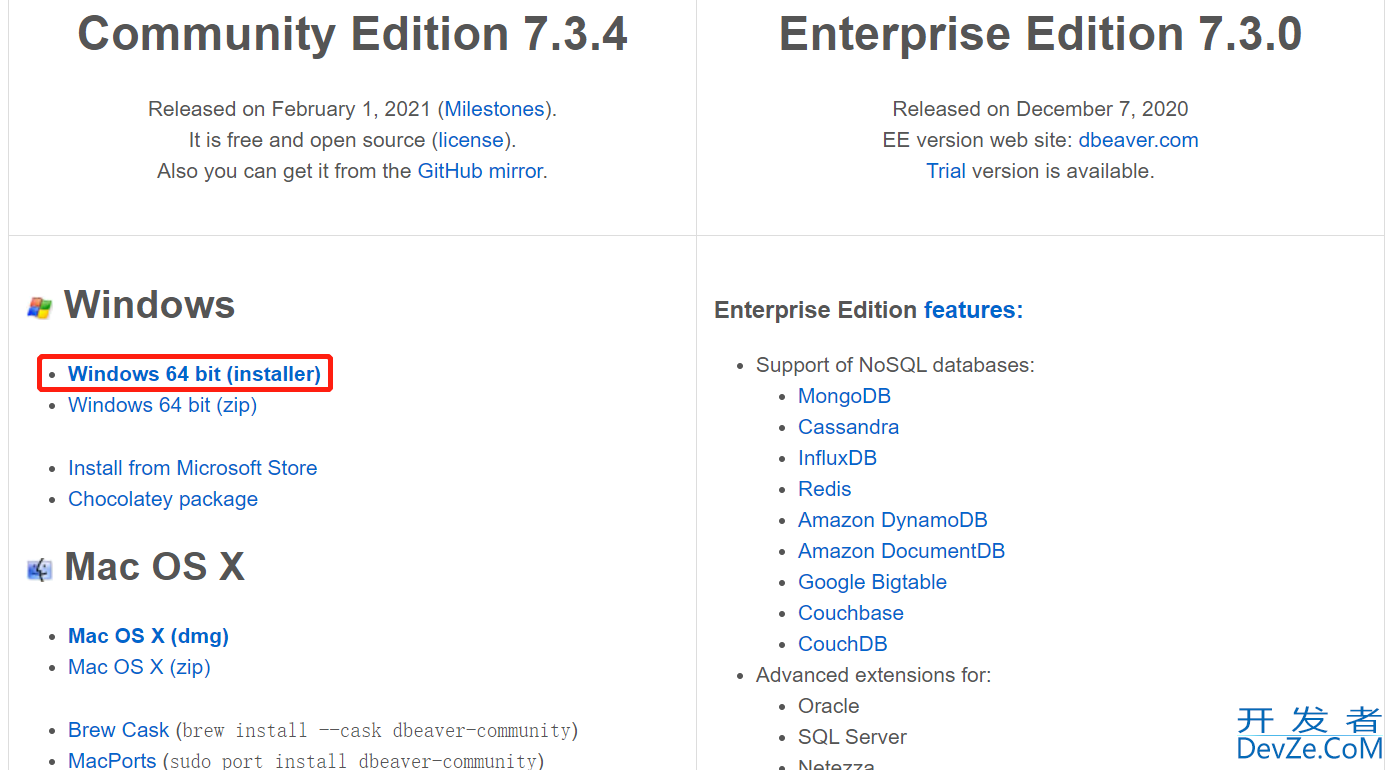Open the MacPorts link
This screenshot has height=770, width=1393.
click(112, 761)
